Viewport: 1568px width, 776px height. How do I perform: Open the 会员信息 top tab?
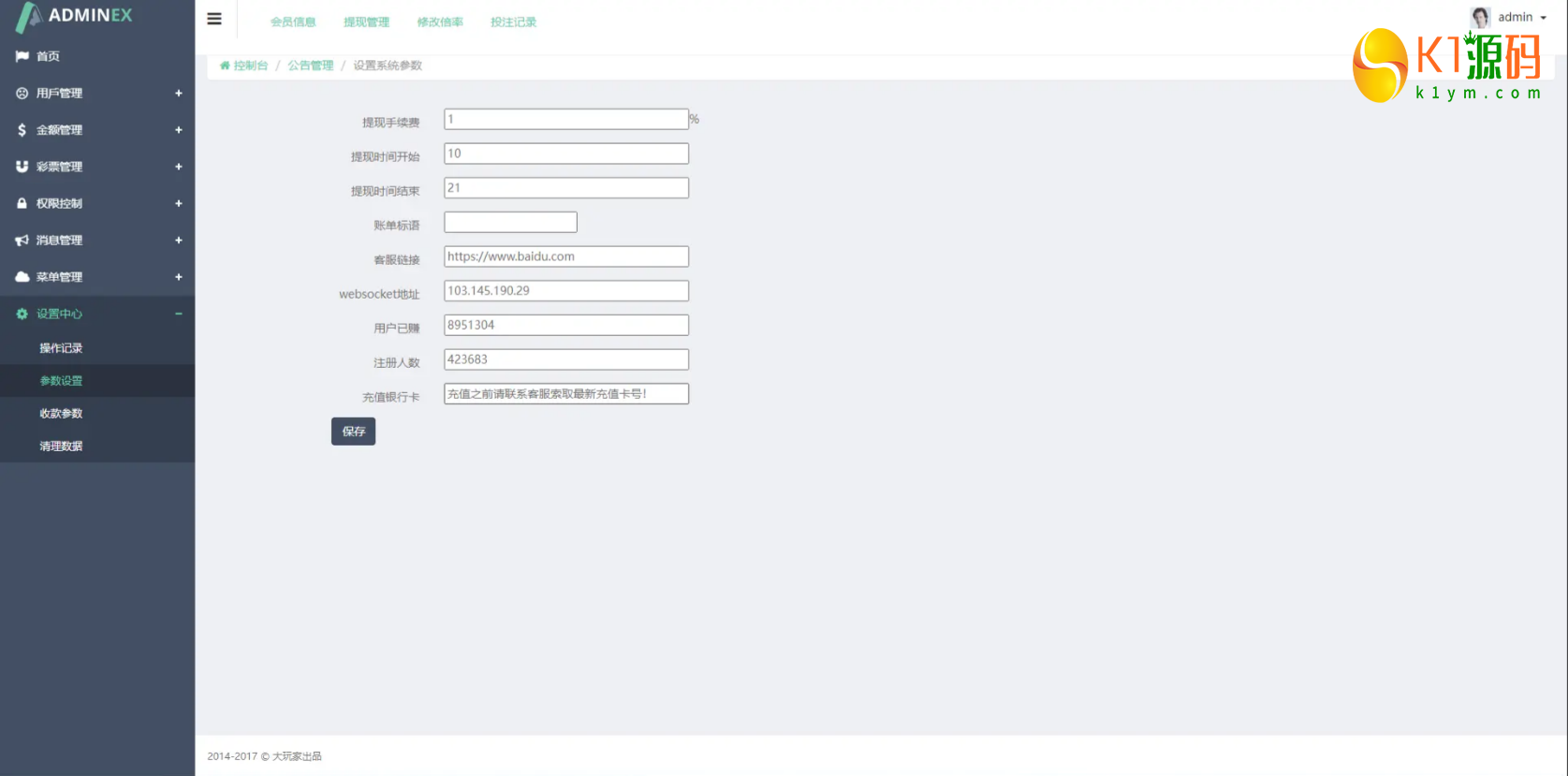[293, 22]
